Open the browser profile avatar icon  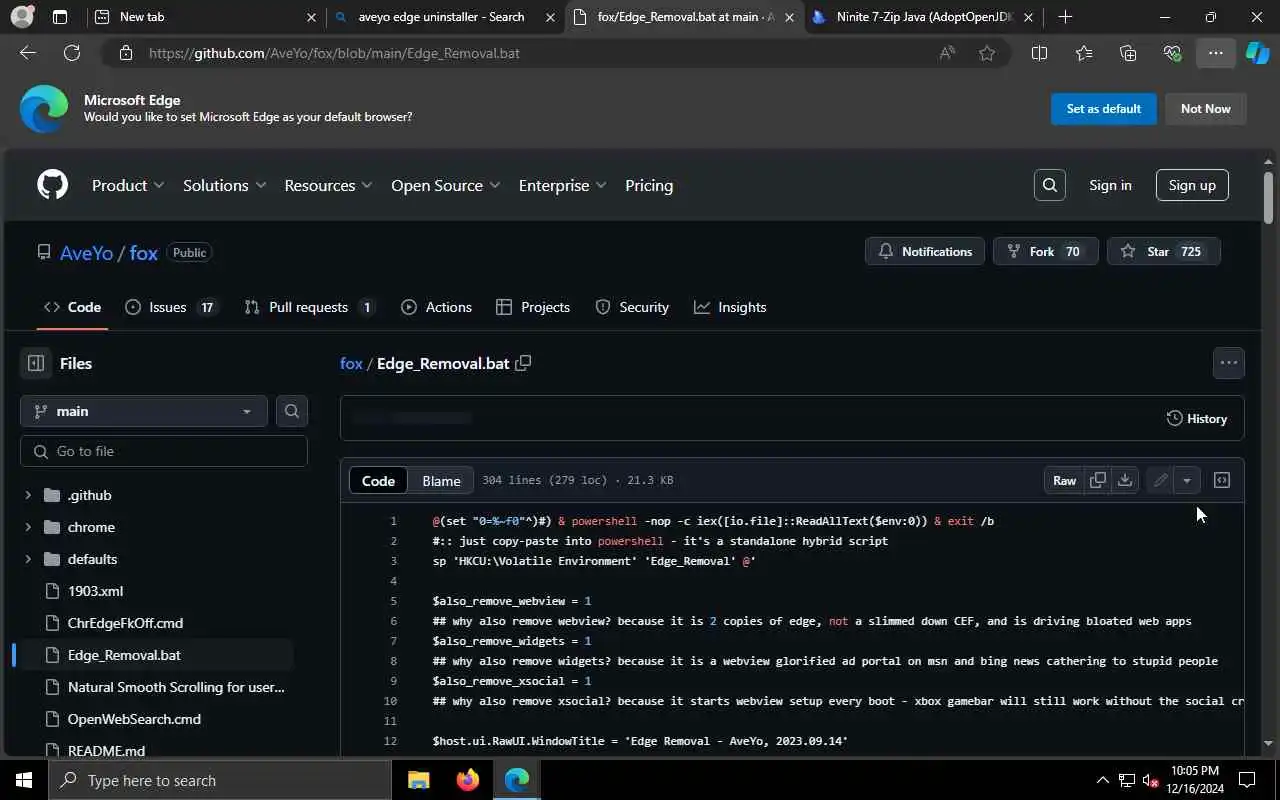[21, 17]
